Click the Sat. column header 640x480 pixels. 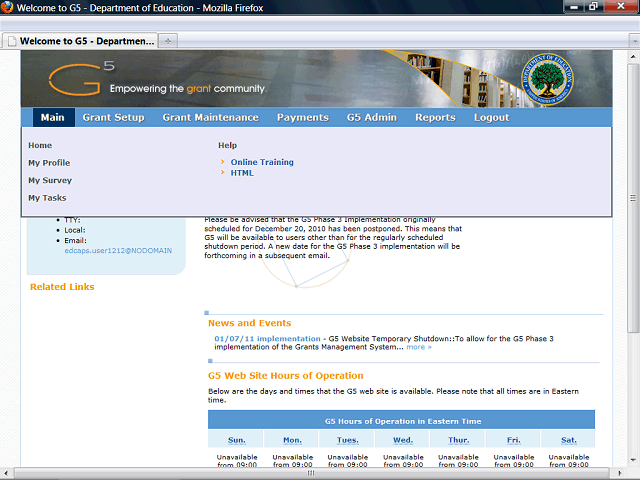click(x=569, y=440)
